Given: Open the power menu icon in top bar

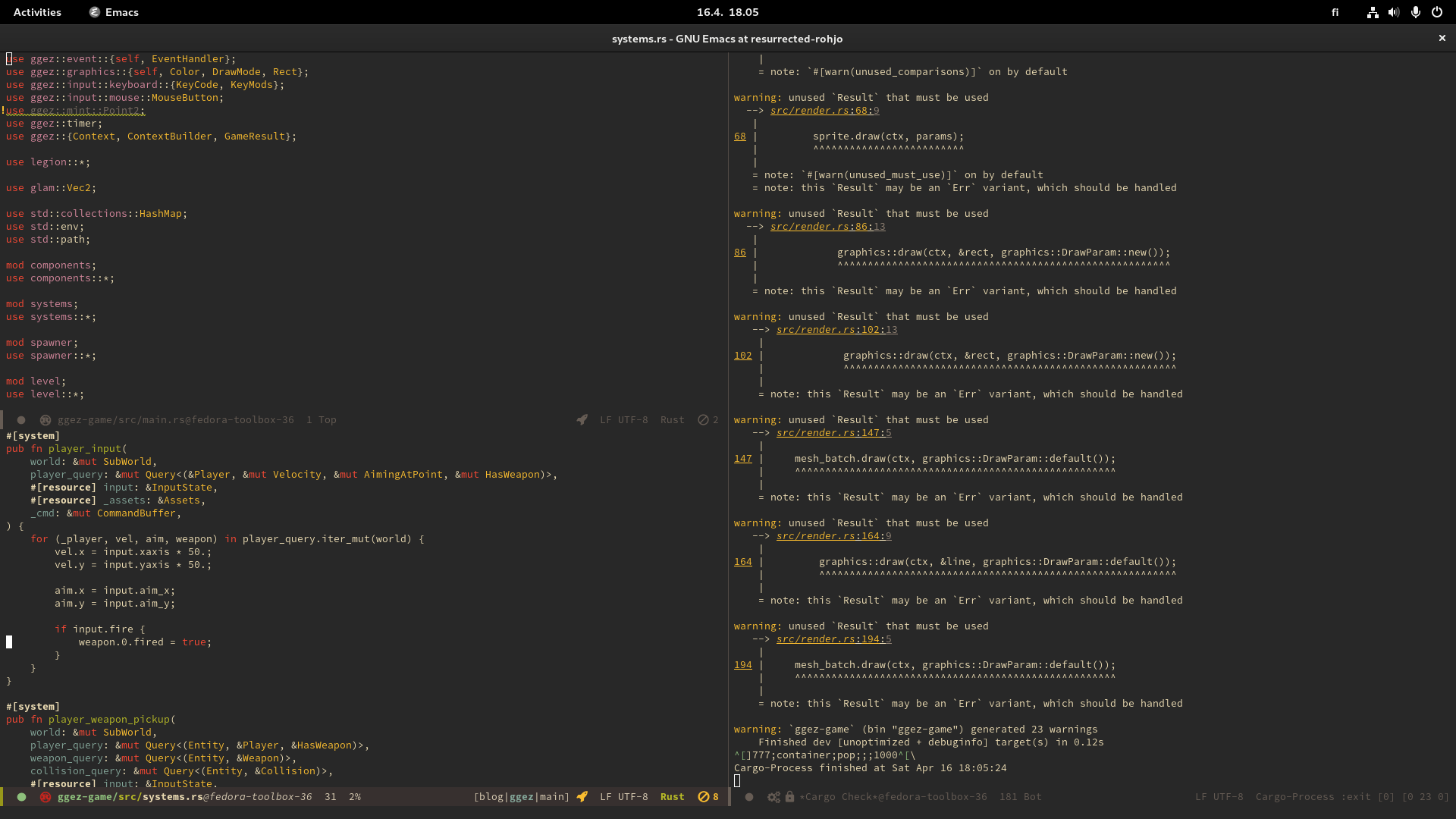Looking at the screenshot, I should [1437, 12].
